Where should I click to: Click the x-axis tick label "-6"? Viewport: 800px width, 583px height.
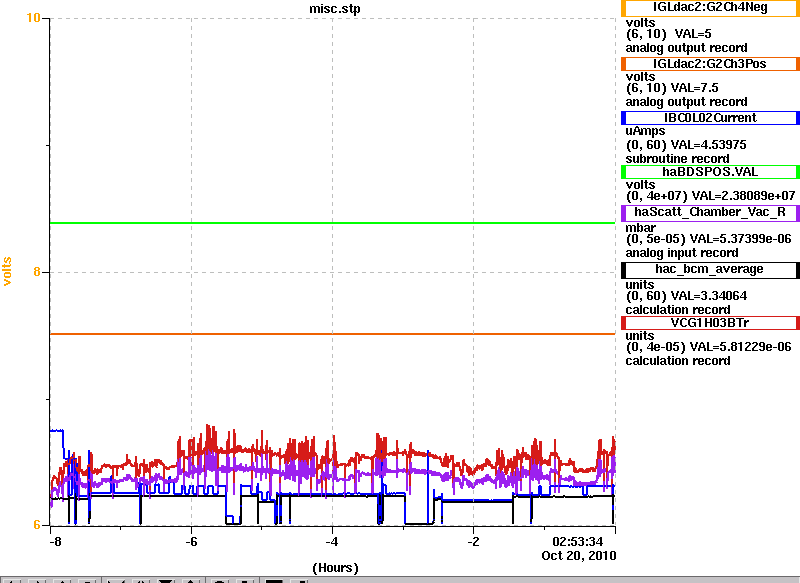click(191, 541)
